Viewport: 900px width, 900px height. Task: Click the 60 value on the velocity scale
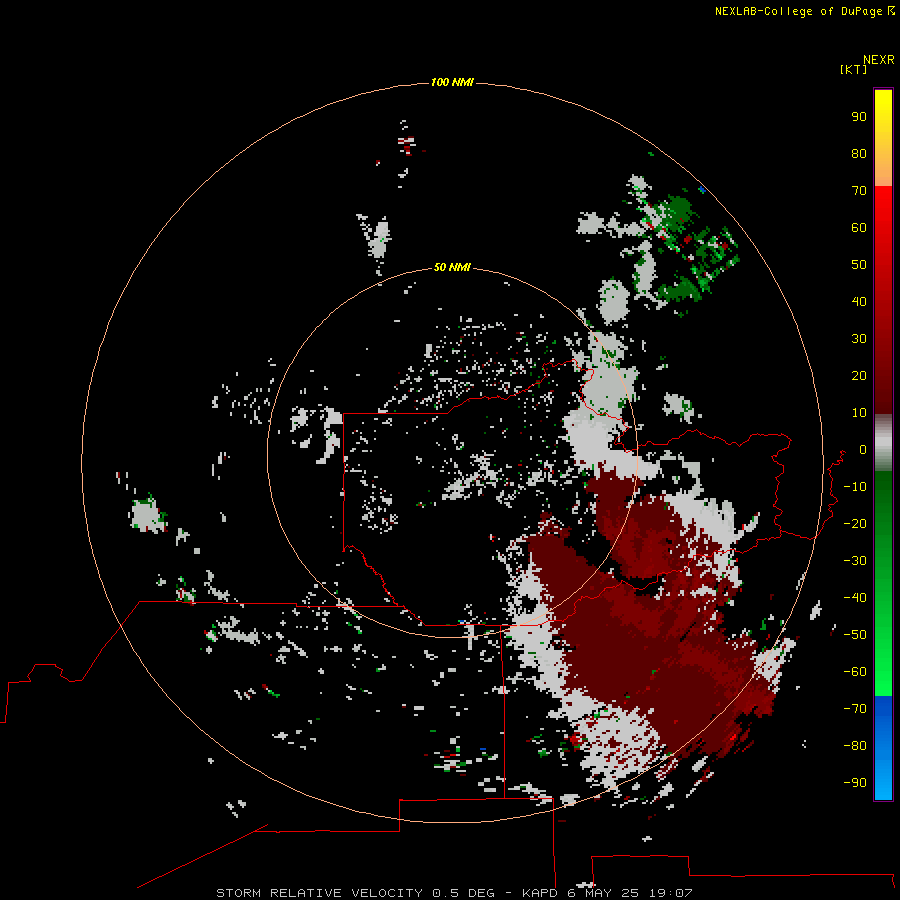[x=859, y=228]
